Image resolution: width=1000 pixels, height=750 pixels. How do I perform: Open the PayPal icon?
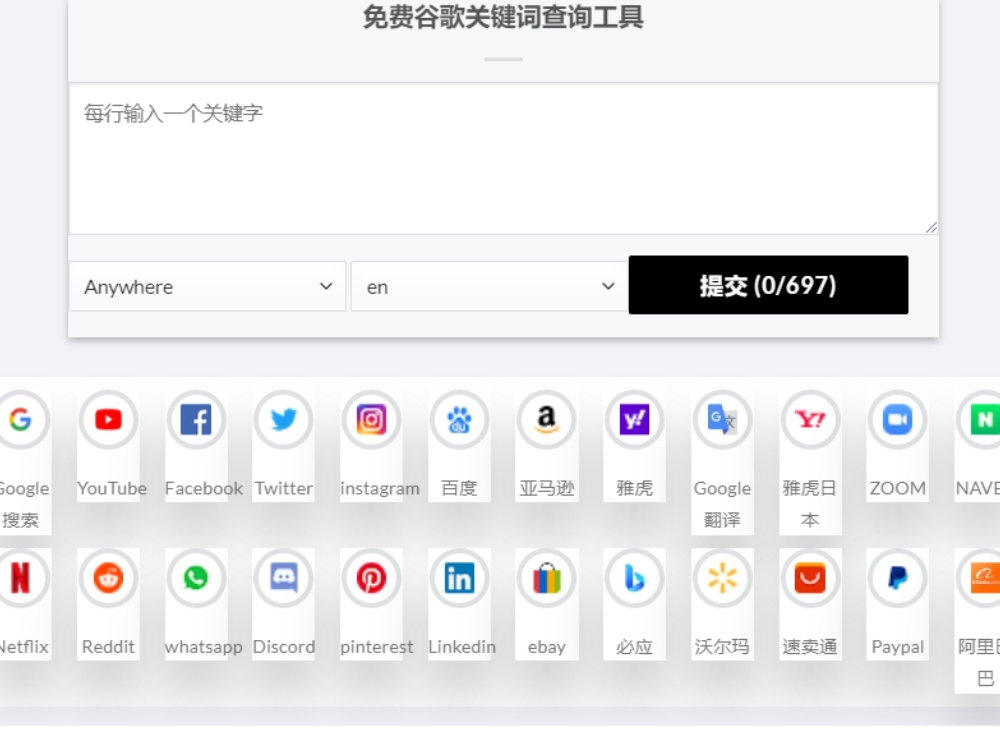897,578
